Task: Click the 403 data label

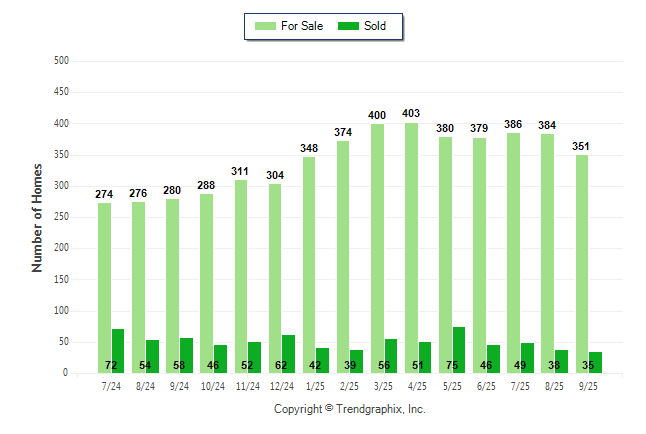Action: coord(411,114)
